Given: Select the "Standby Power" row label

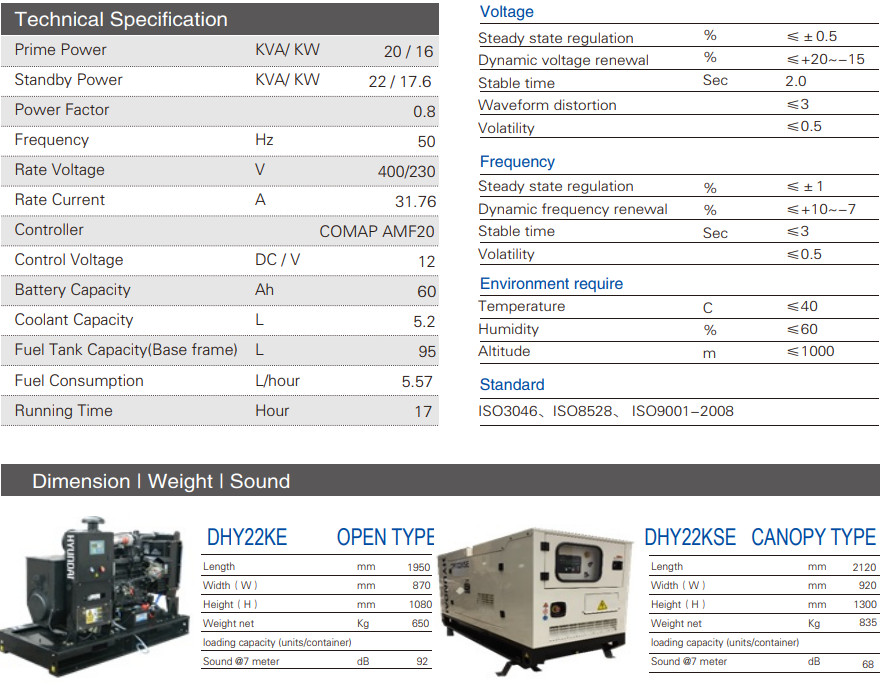Looking at the screenshot, I should pos(68,80).
